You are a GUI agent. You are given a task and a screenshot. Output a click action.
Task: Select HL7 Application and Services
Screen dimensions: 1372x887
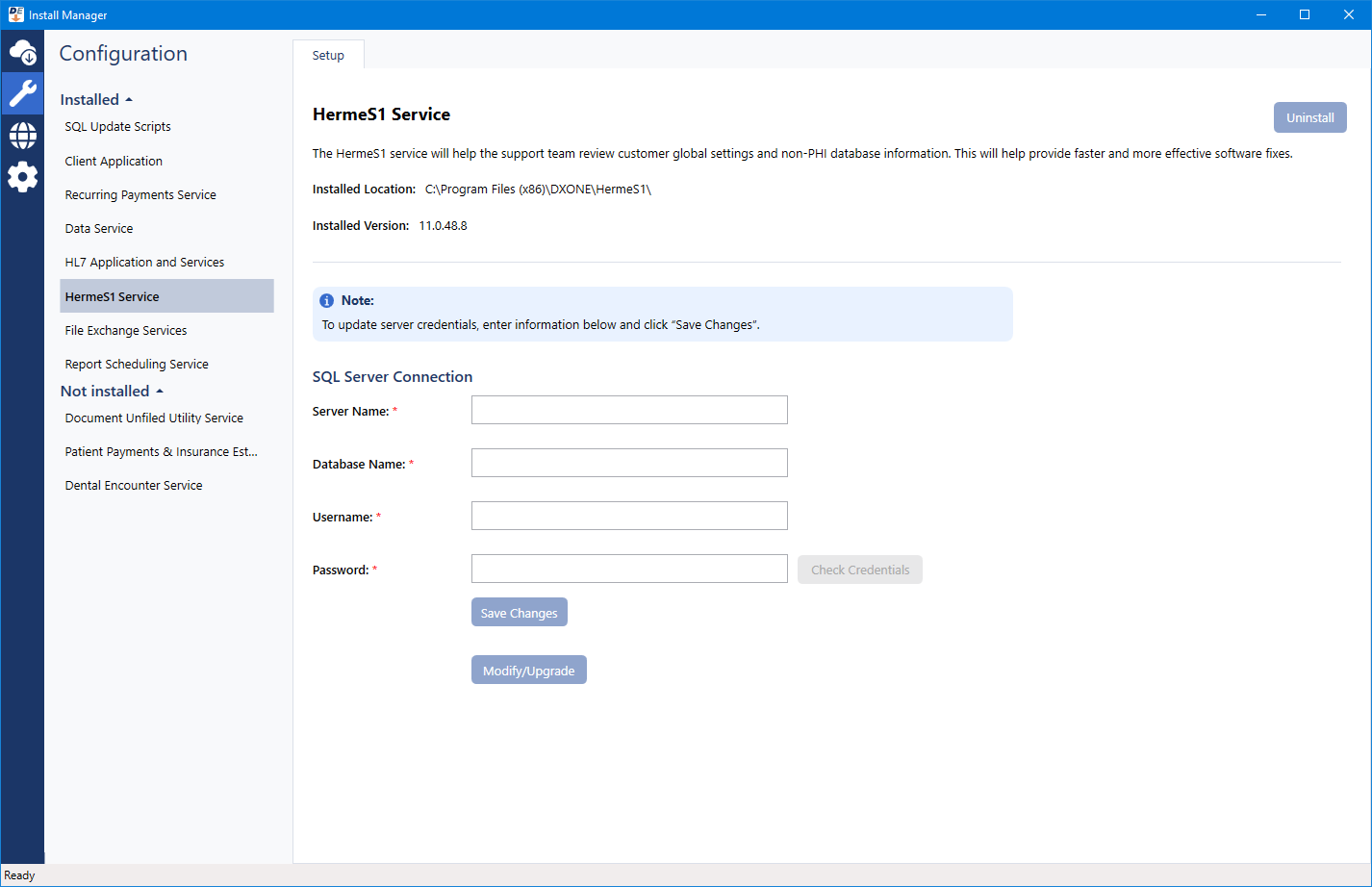pyautogui.click(x=144, y=263)
